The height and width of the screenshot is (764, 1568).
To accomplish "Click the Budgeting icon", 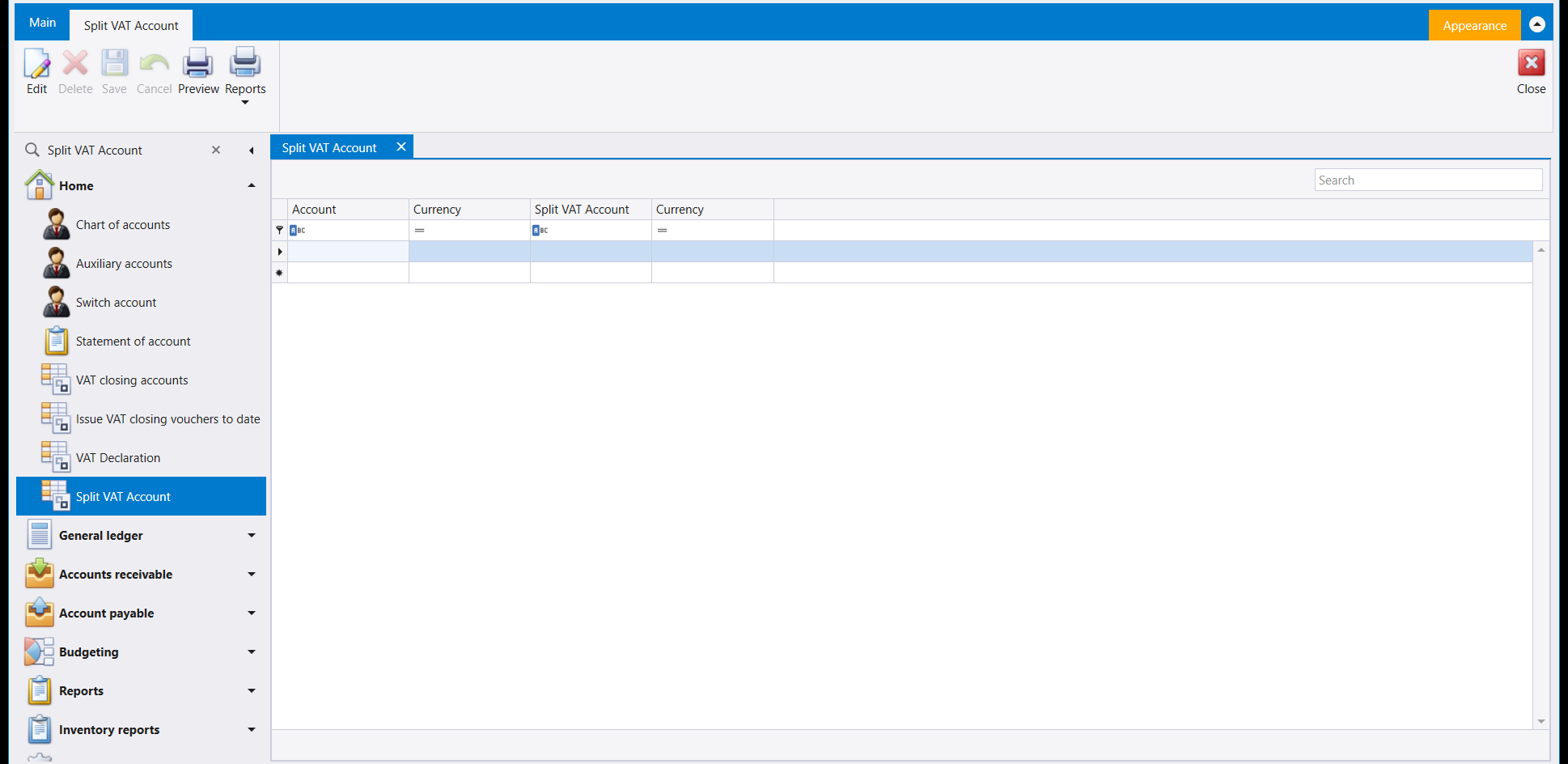I will click(39, 652).
